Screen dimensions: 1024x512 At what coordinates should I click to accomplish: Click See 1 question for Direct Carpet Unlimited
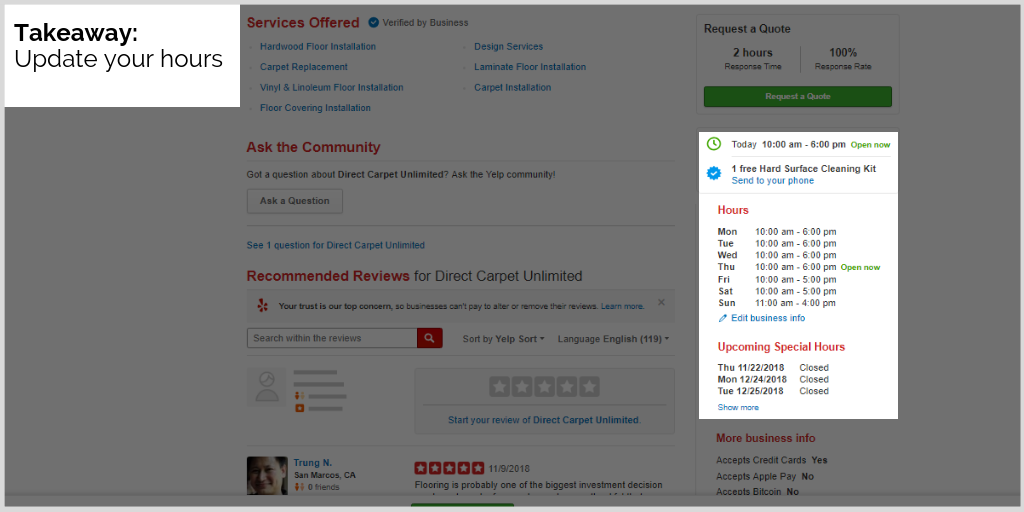336,245
